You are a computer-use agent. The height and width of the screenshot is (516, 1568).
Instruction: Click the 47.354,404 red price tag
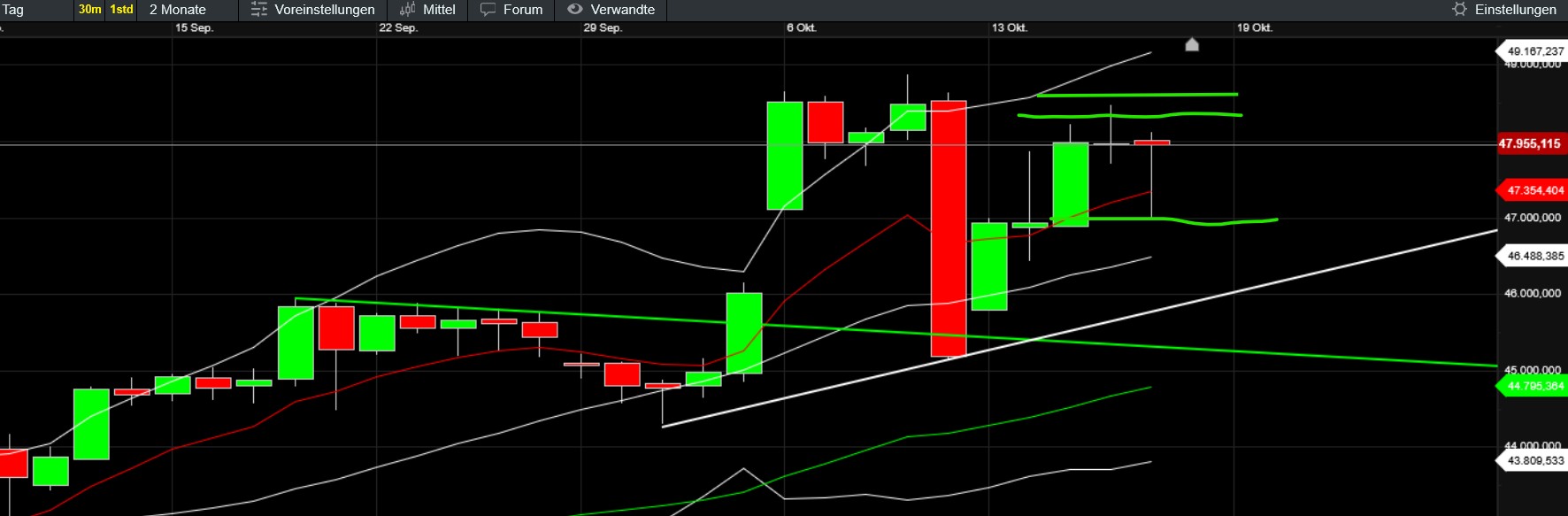[x=1531, y=190]
